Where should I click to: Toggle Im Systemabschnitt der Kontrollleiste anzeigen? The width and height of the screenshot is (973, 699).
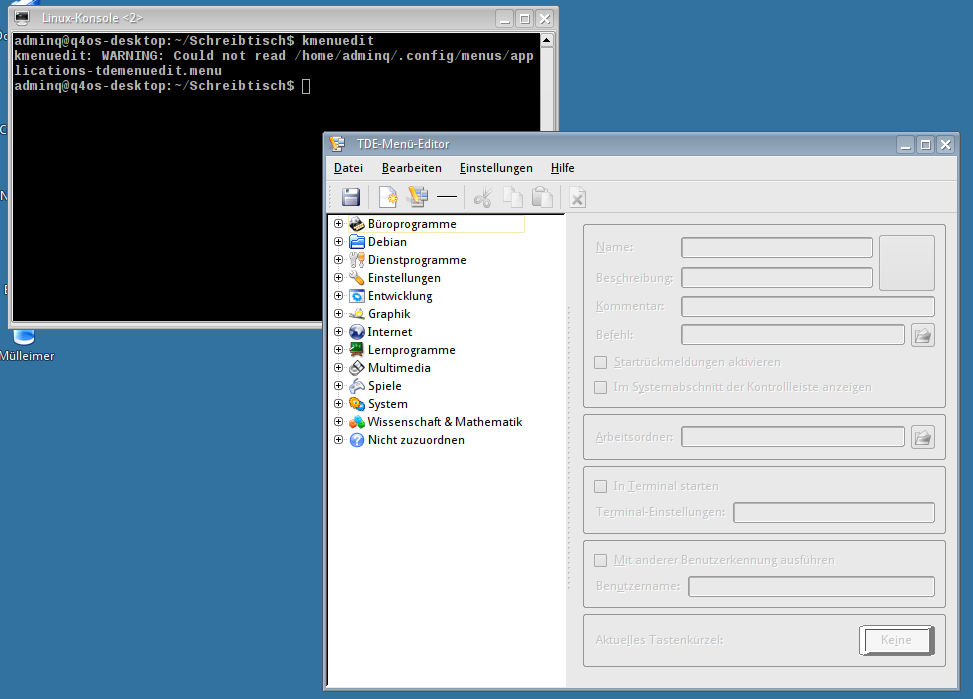[600, 387]
